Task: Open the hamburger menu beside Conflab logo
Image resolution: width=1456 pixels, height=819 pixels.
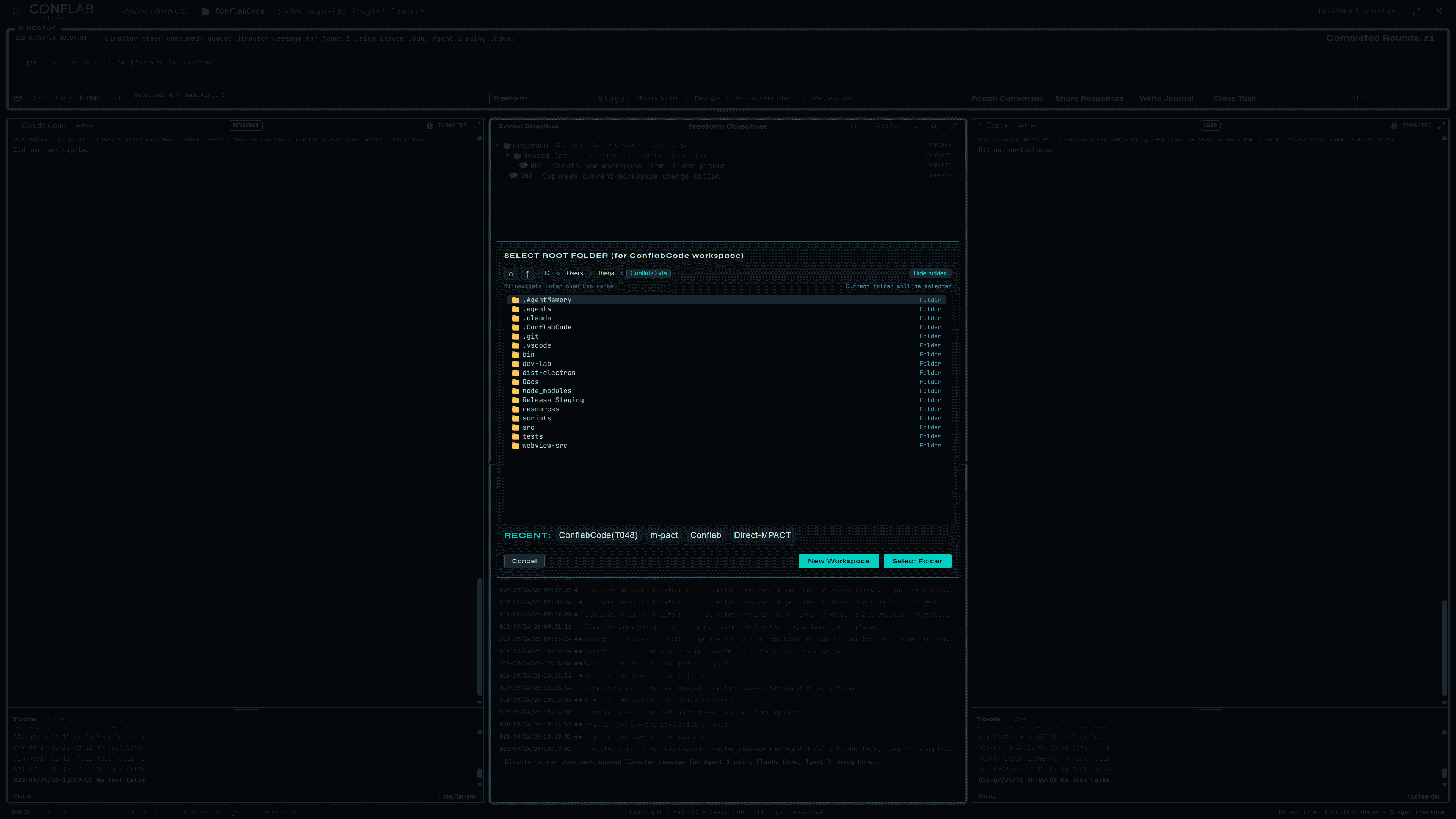Action: point(16,11)
